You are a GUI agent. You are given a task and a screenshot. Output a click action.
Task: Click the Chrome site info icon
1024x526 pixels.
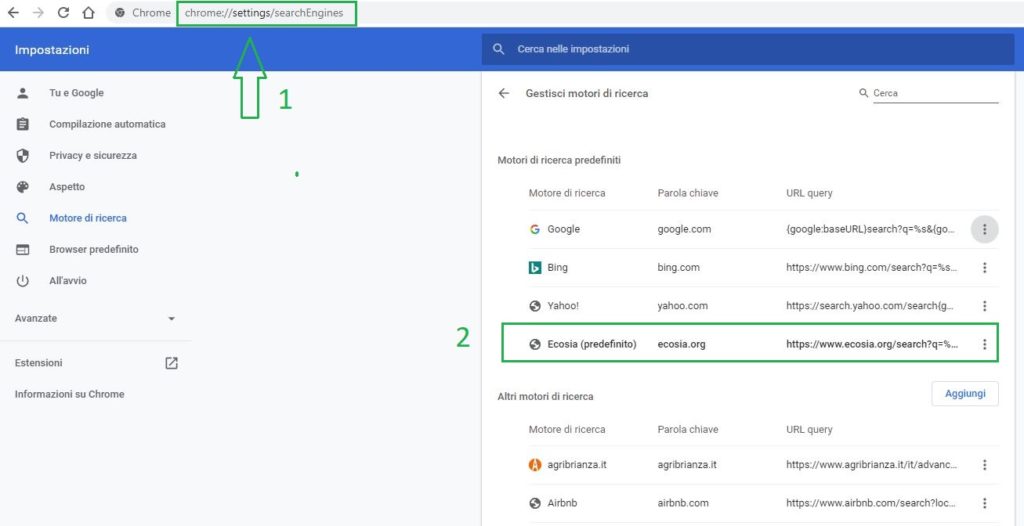click(x=120, y=12)
